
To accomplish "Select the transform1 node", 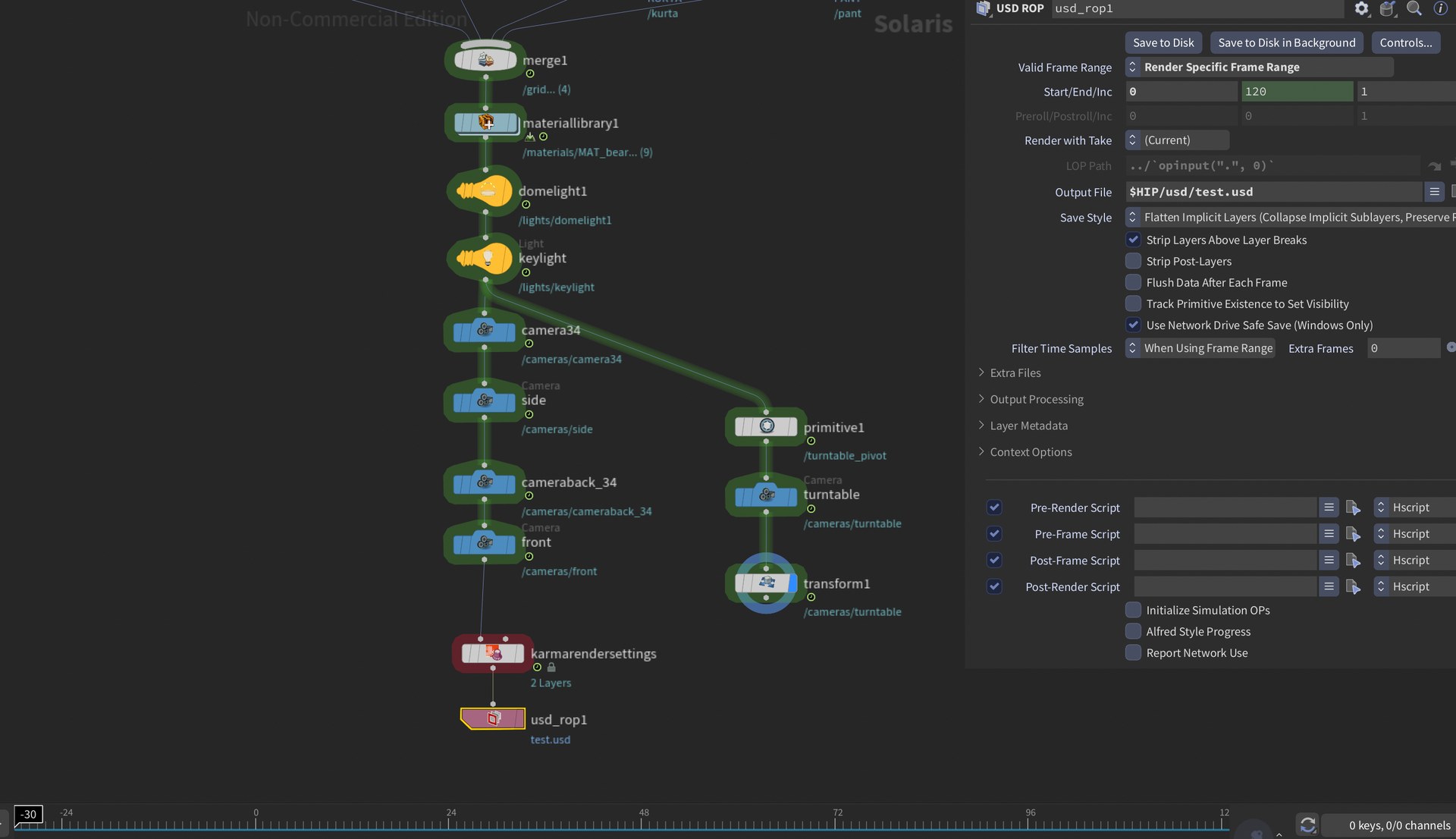I will tap(767, 583).
